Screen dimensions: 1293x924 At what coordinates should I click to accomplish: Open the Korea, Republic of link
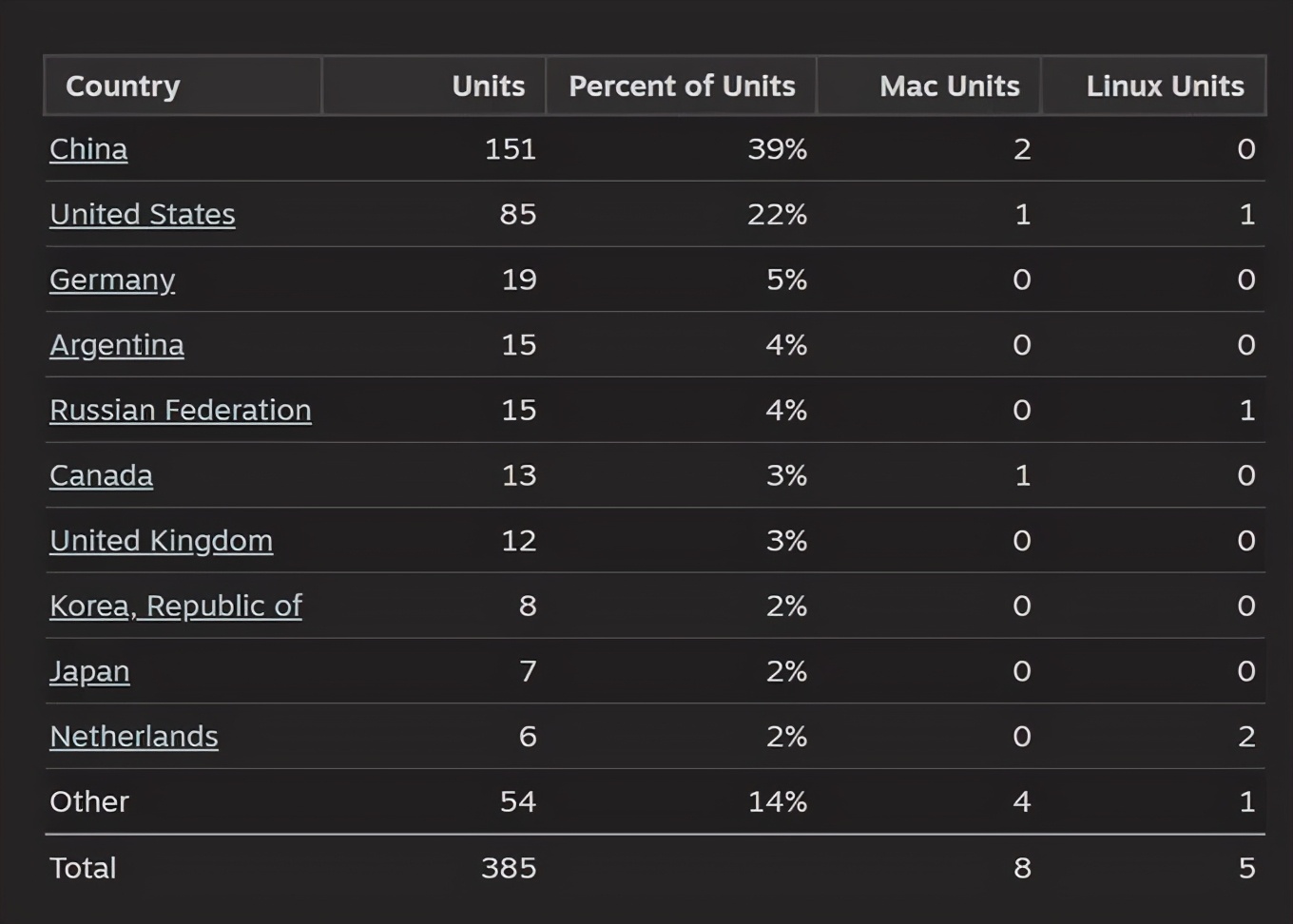tap(176, 606)
